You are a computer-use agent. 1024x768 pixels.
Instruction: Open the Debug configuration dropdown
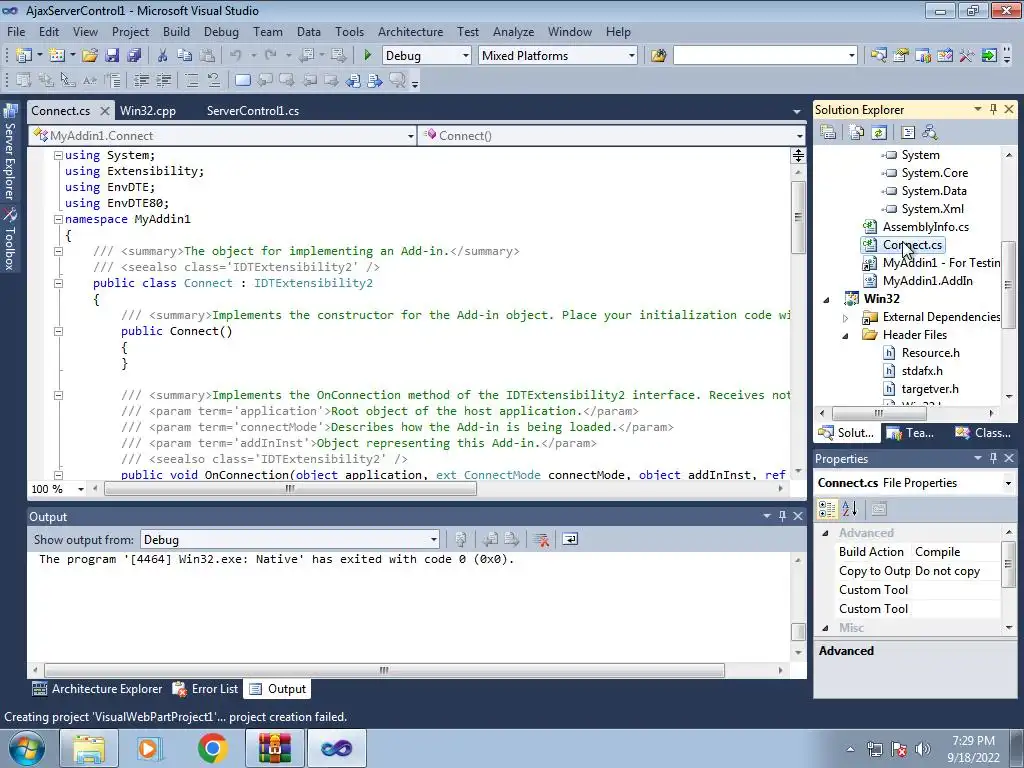click(x=466, y=56)
